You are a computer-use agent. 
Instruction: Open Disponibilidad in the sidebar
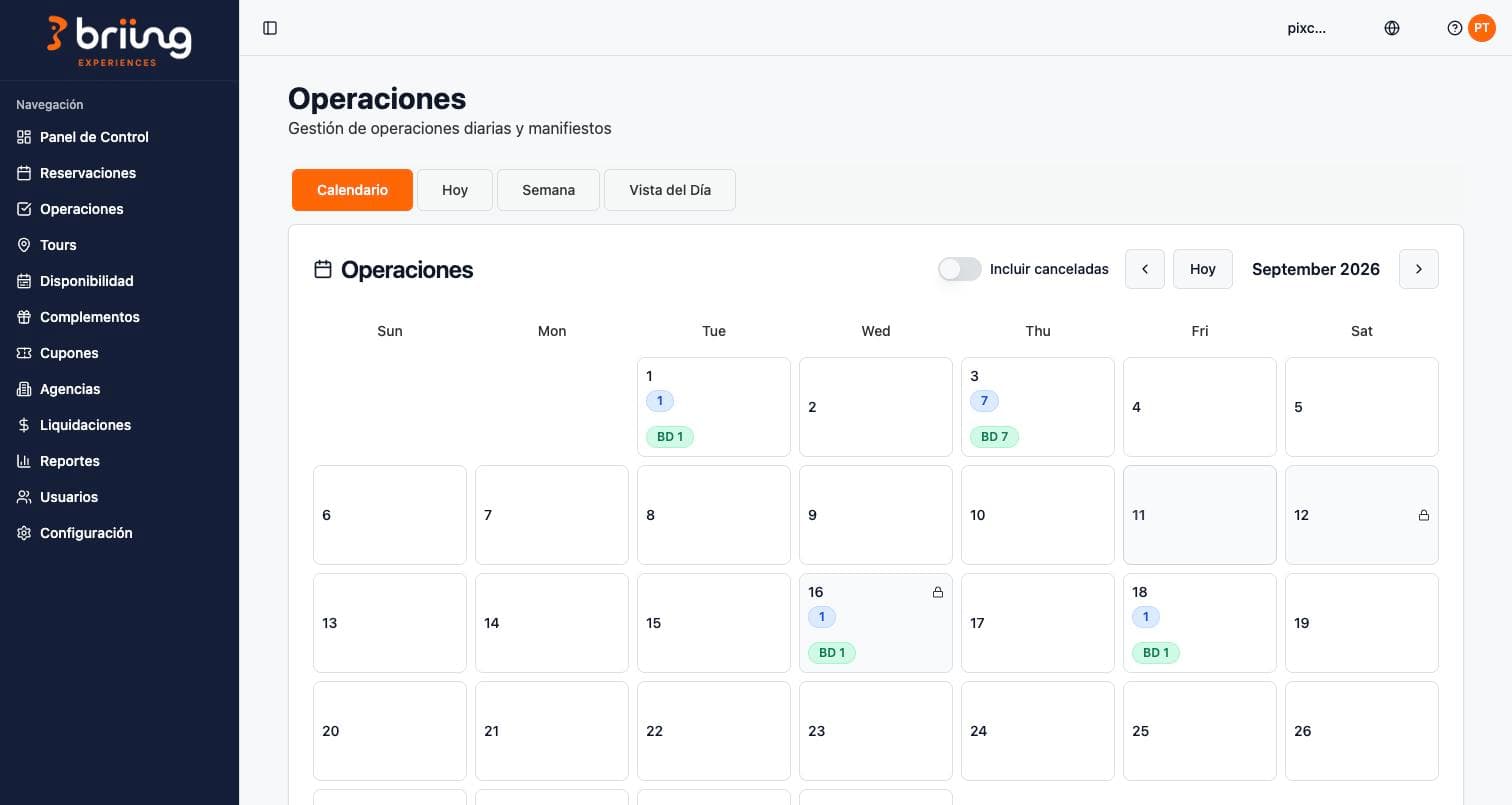[x=87, y=281]
